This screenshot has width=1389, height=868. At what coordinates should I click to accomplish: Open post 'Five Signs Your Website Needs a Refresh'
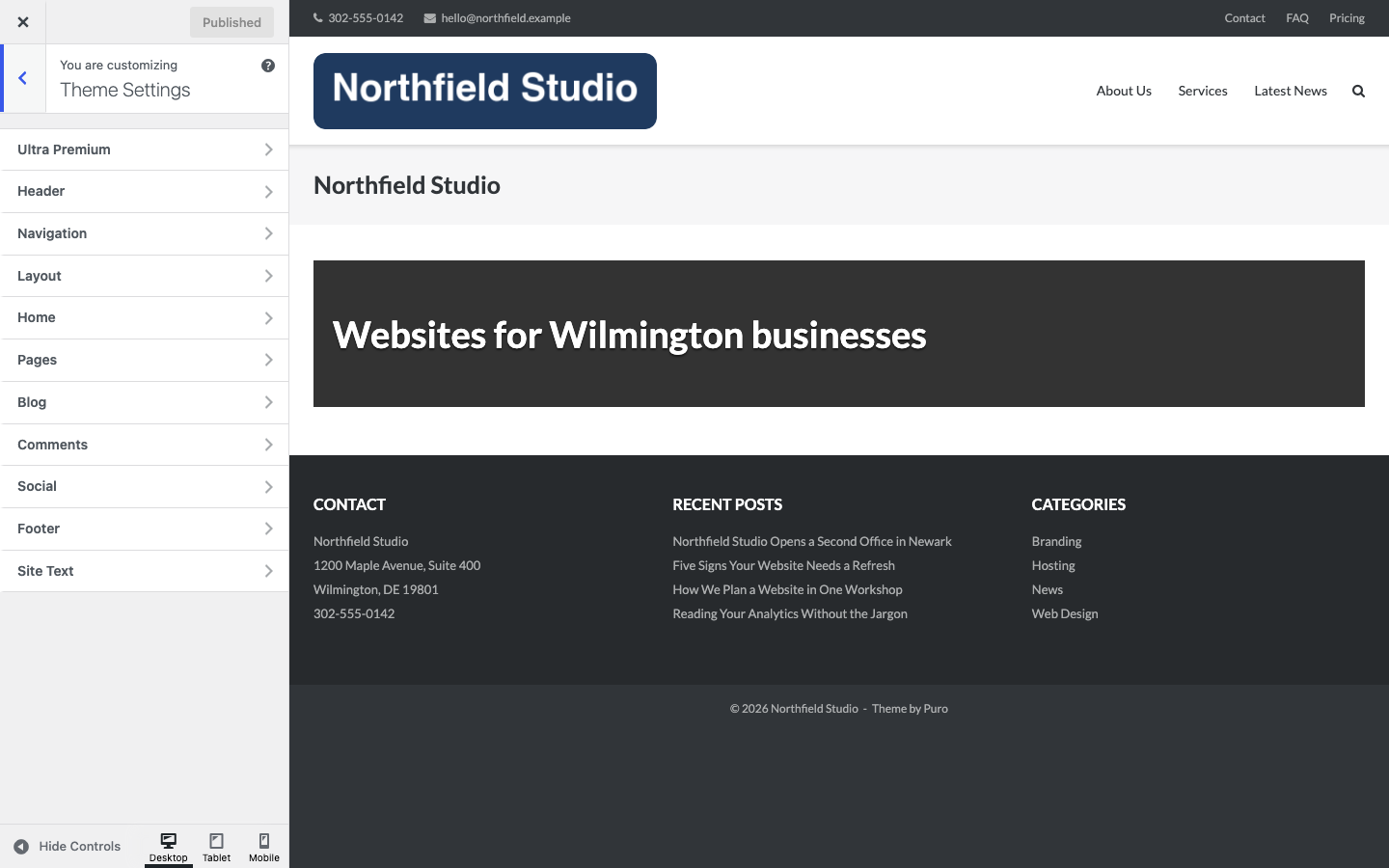(x=783, y=566)
